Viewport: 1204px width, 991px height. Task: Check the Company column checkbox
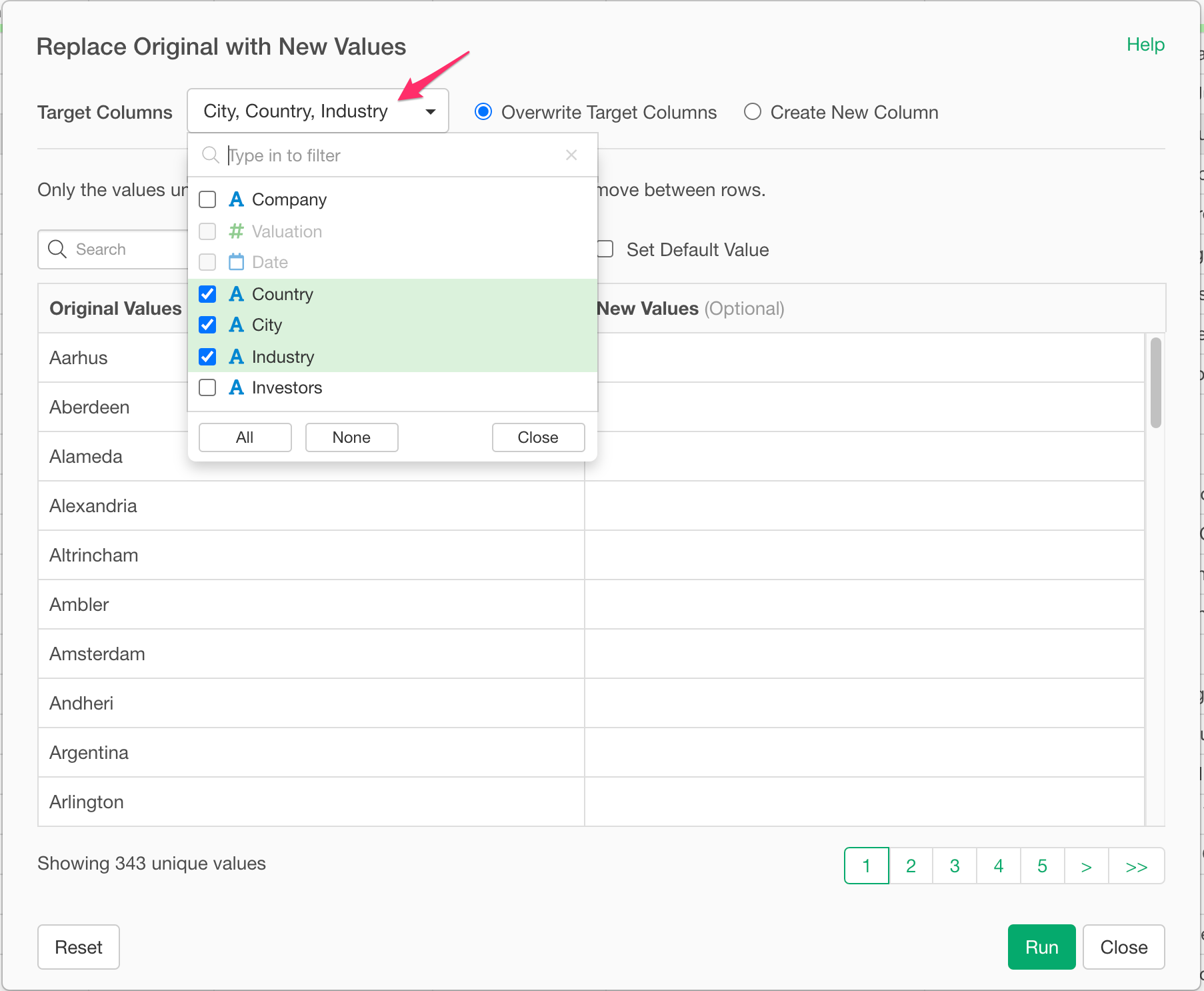pos(207,199)
